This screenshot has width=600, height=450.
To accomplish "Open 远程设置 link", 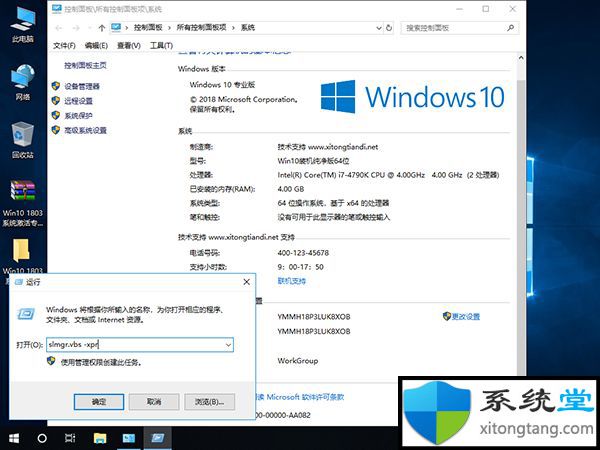I will 78,101.
